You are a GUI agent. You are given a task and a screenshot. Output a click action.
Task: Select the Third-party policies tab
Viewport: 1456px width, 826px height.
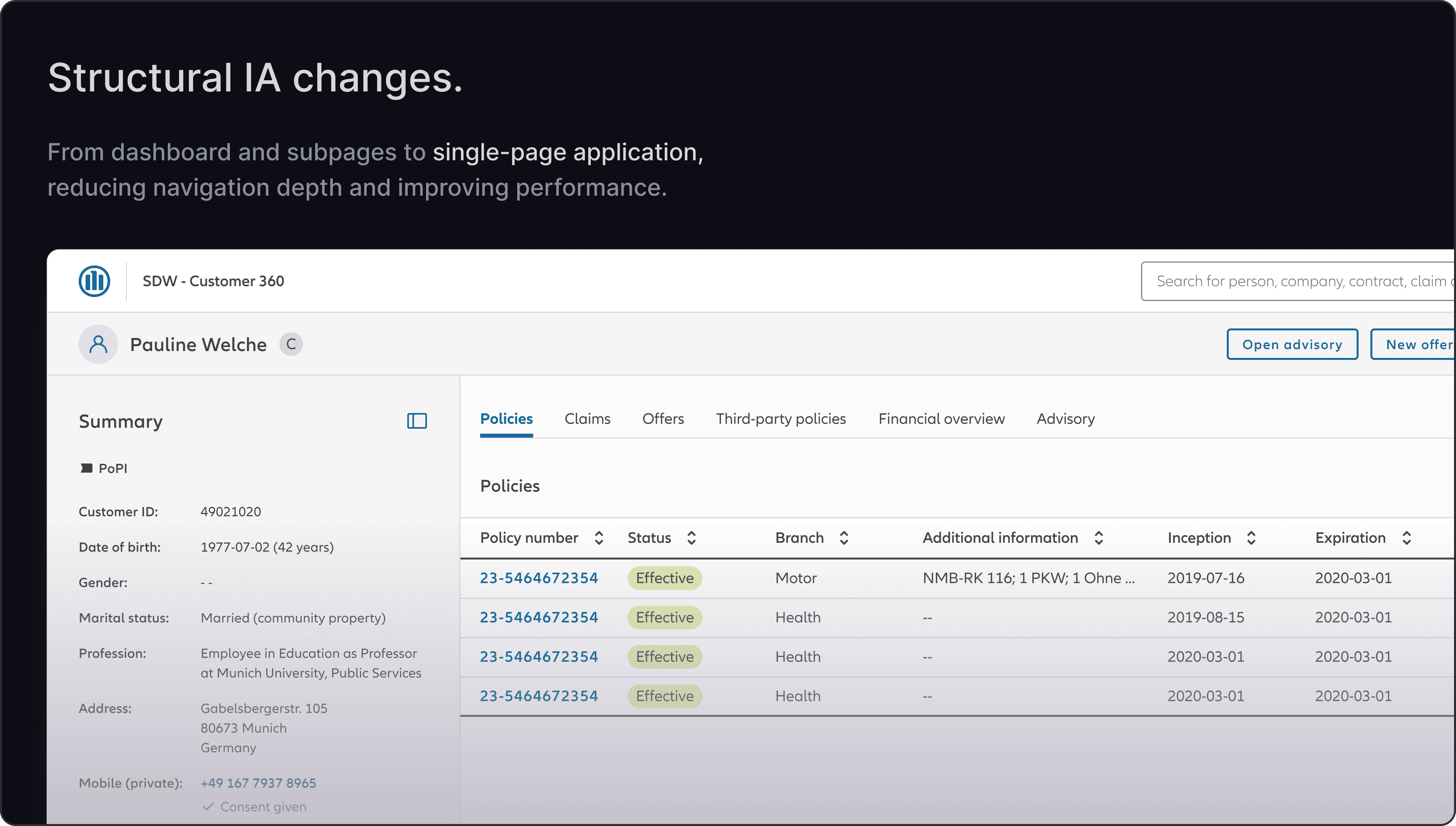[780, 419]
